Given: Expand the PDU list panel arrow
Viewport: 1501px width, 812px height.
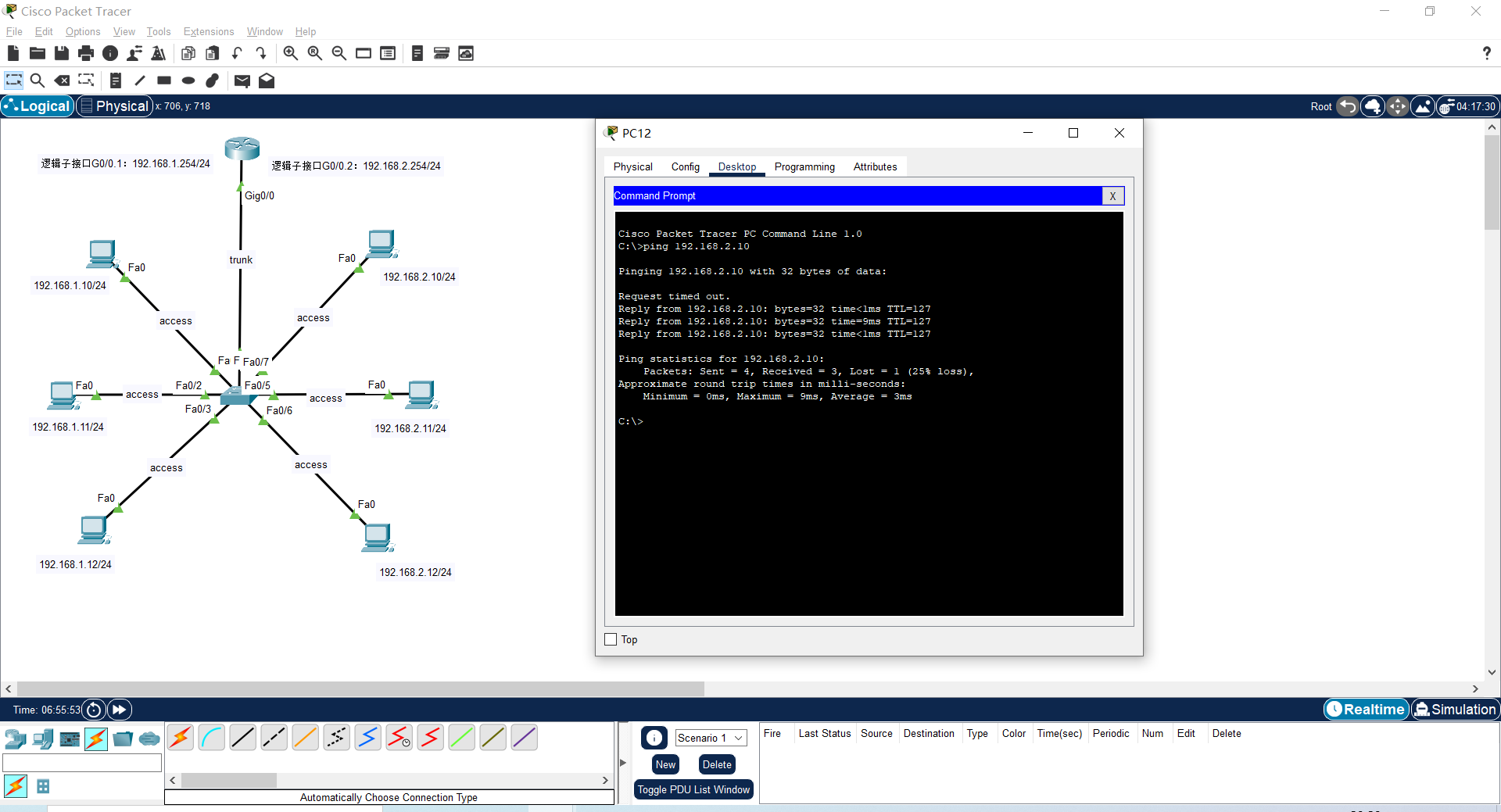Looking at the screenshot, I should (623, 762).
